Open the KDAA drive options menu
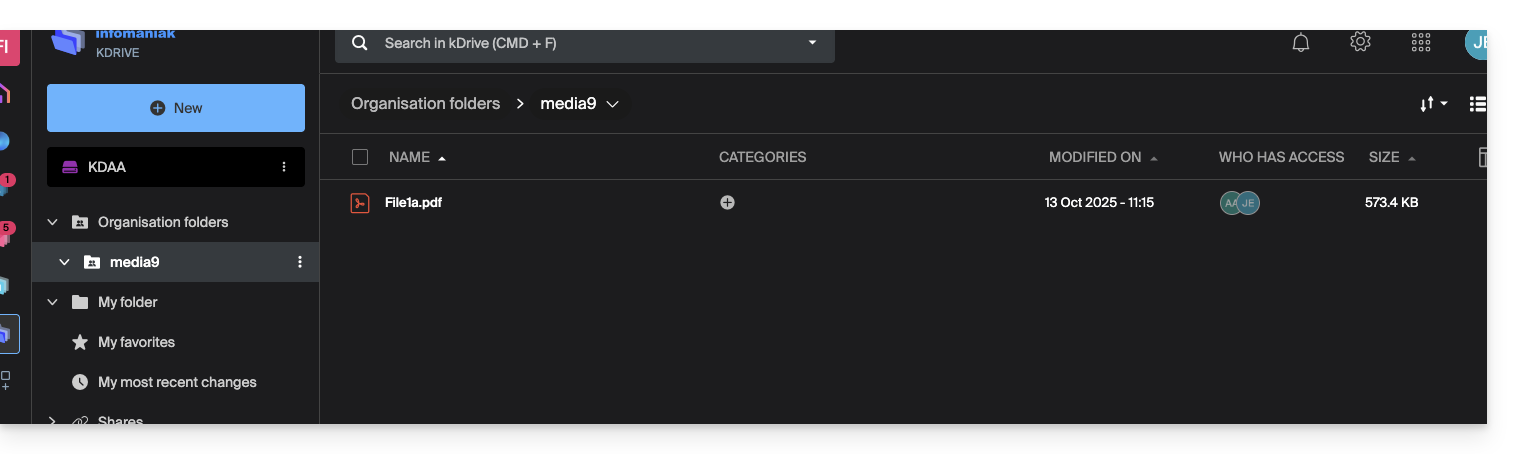The width and height of the screenshot is (1517, 454). [x=284, y=167]
